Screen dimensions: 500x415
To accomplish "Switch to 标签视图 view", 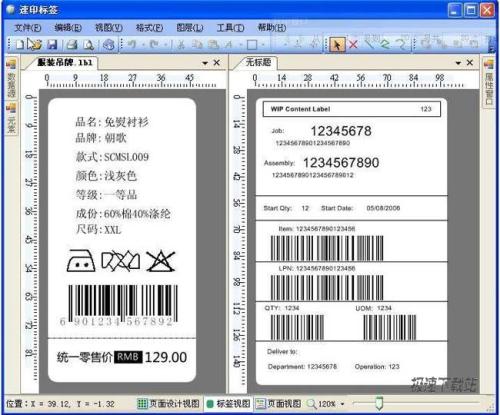I will (x=228, y=404).
